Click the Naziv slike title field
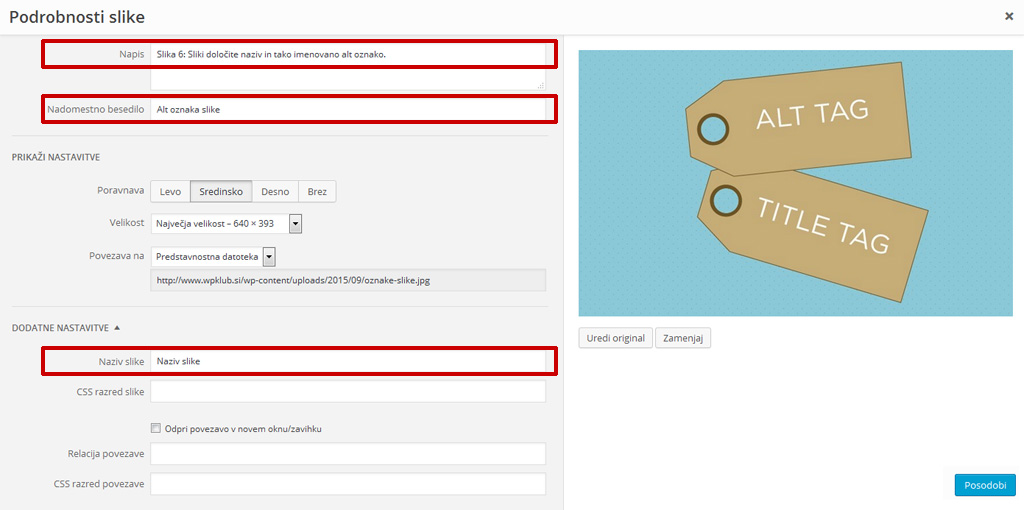The image size is (1024, 510). click(x=347, y=361)
